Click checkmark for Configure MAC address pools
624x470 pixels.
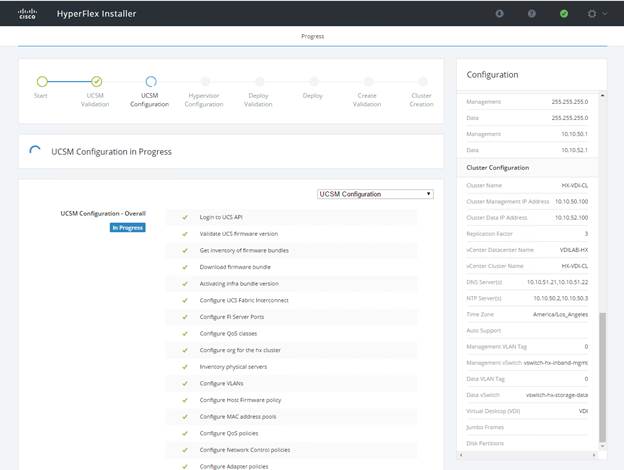click(x=185, y=417)
